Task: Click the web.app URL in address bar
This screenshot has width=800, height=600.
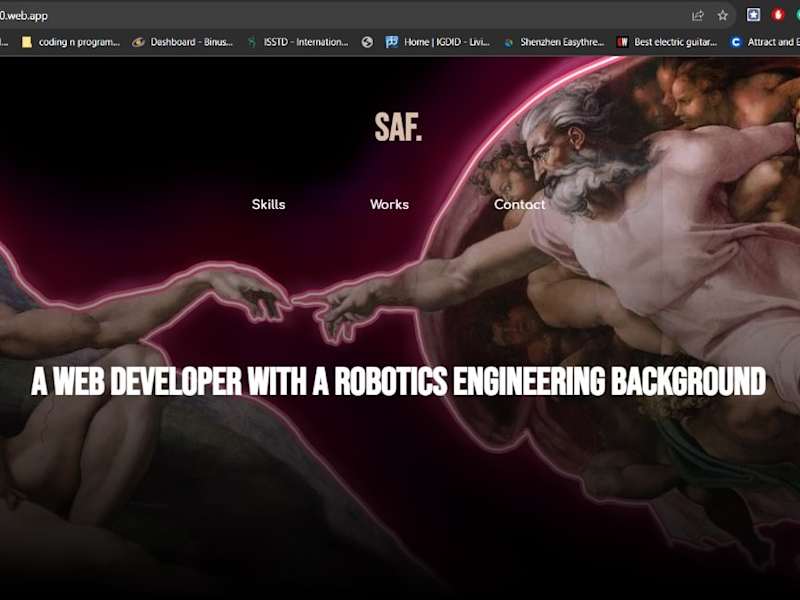Action: pos(23,16)
